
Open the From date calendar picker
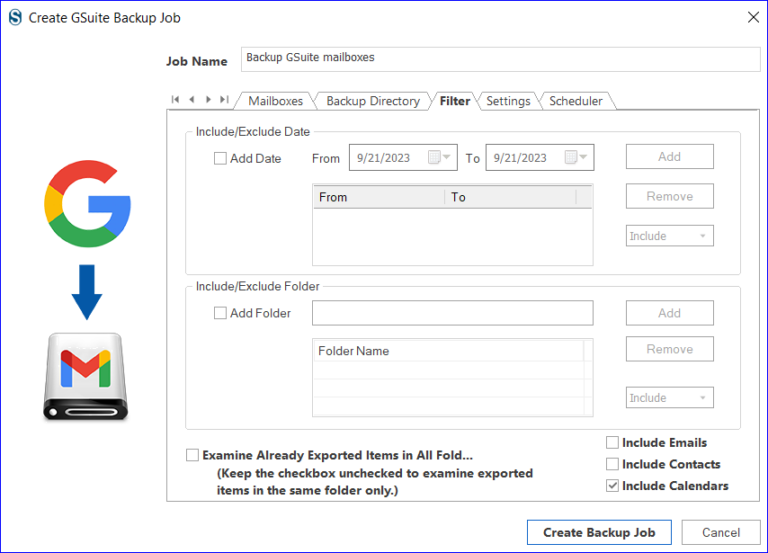point(439,157)
